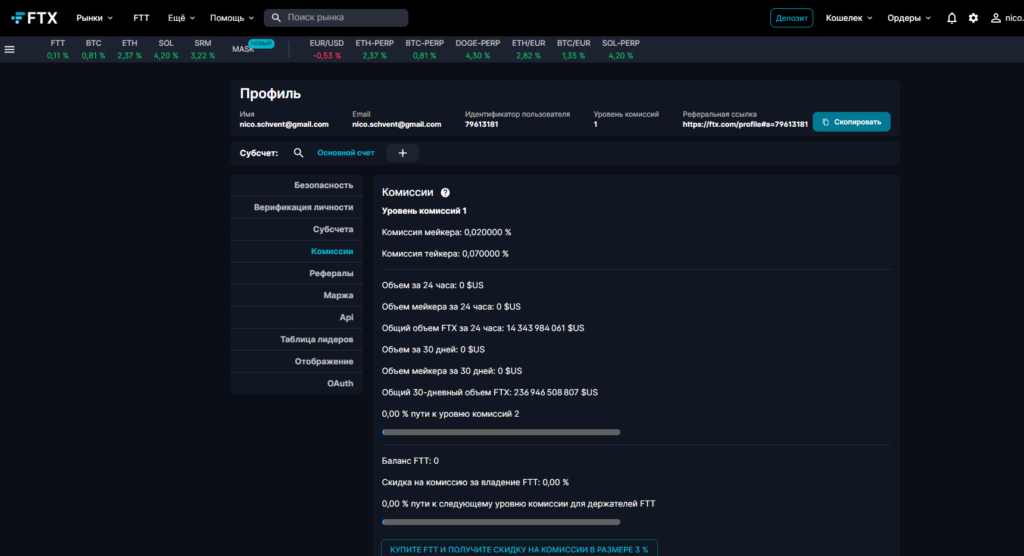Open the Кошелек dropdown
1024x556 pixels.
849,18
